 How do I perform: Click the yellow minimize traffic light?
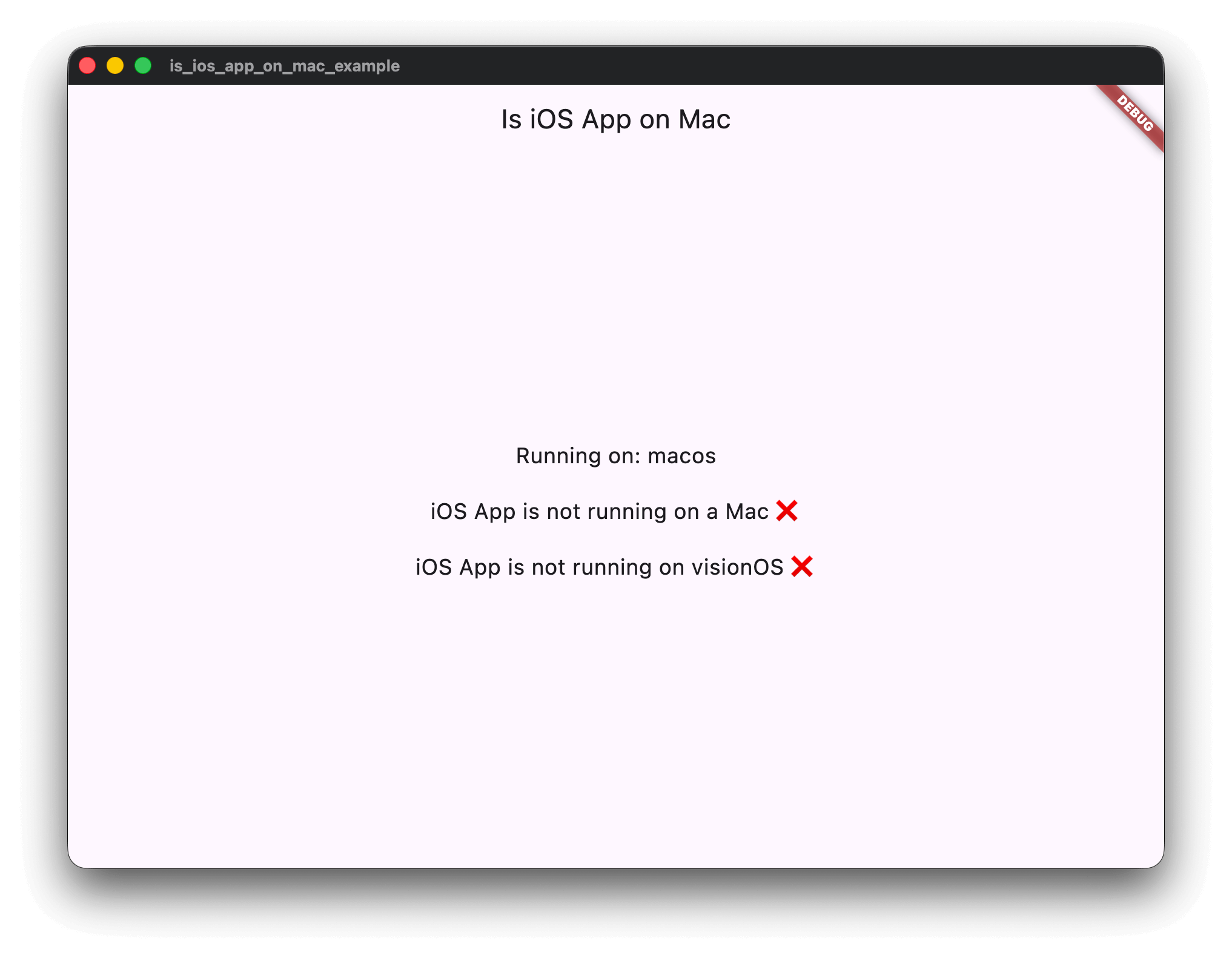(115, 65)
